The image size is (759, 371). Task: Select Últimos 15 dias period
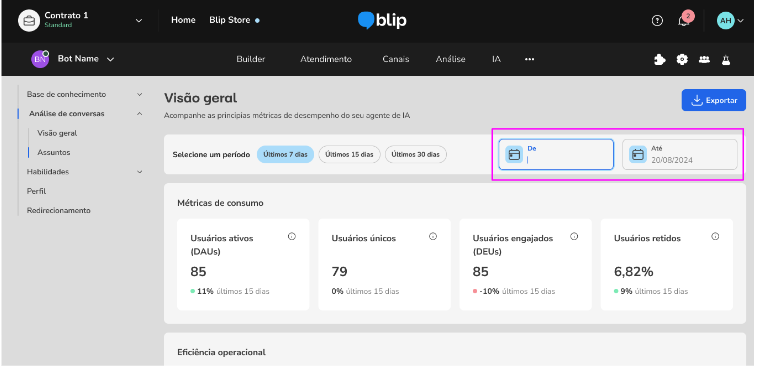click(x=349, y=155)
